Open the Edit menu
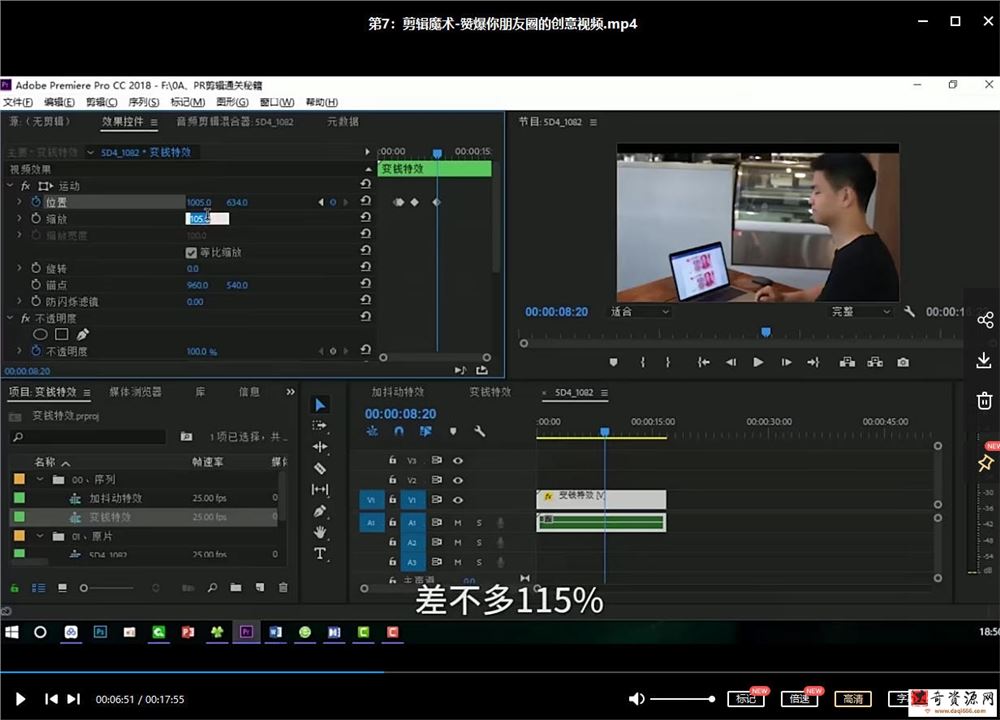Viewport: 1000px width, 720px height. pyautogui.click(x=59, y=102)
